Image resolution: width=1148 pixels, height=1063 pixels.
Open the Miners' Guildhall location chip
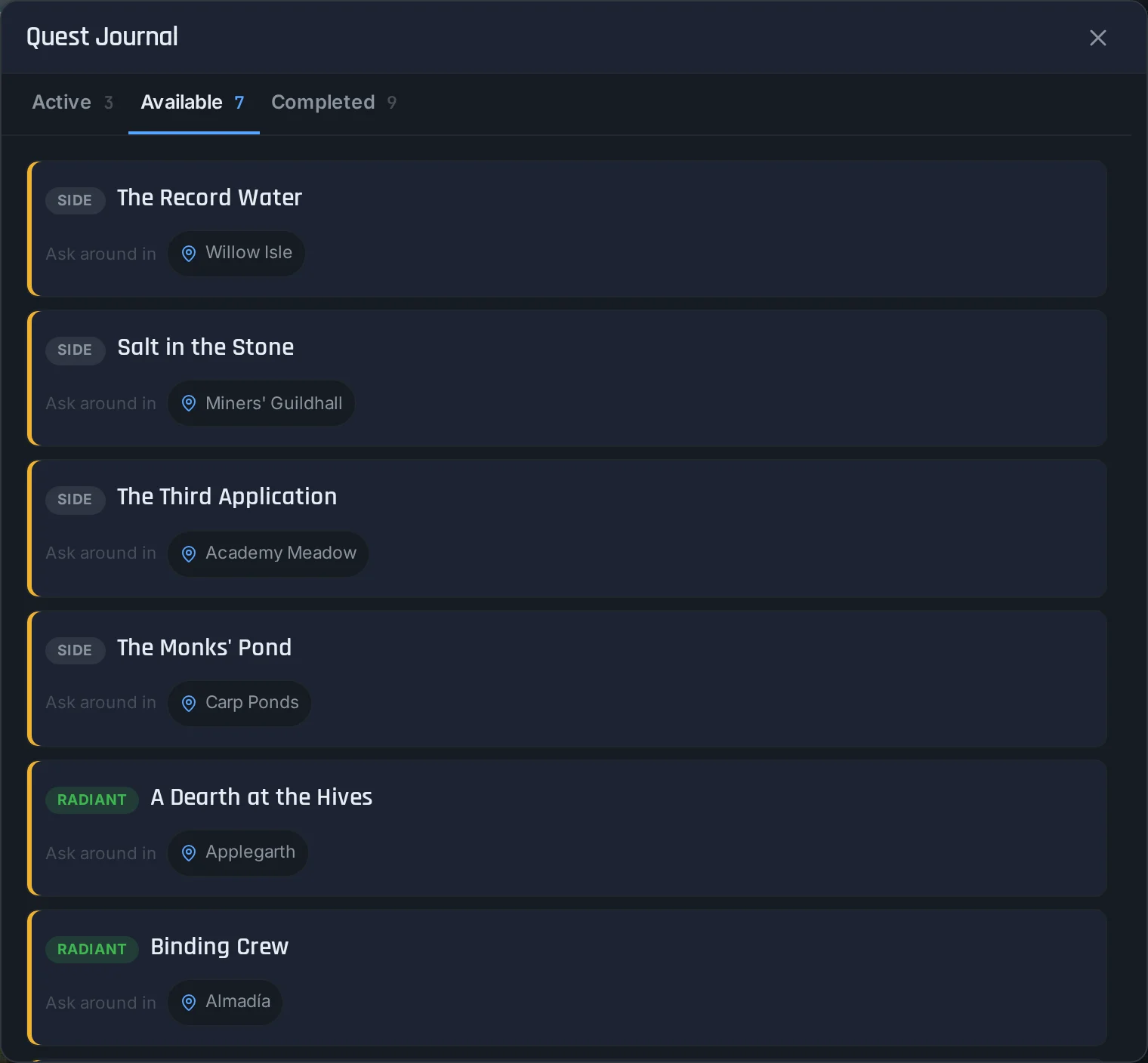click(261, 403)
